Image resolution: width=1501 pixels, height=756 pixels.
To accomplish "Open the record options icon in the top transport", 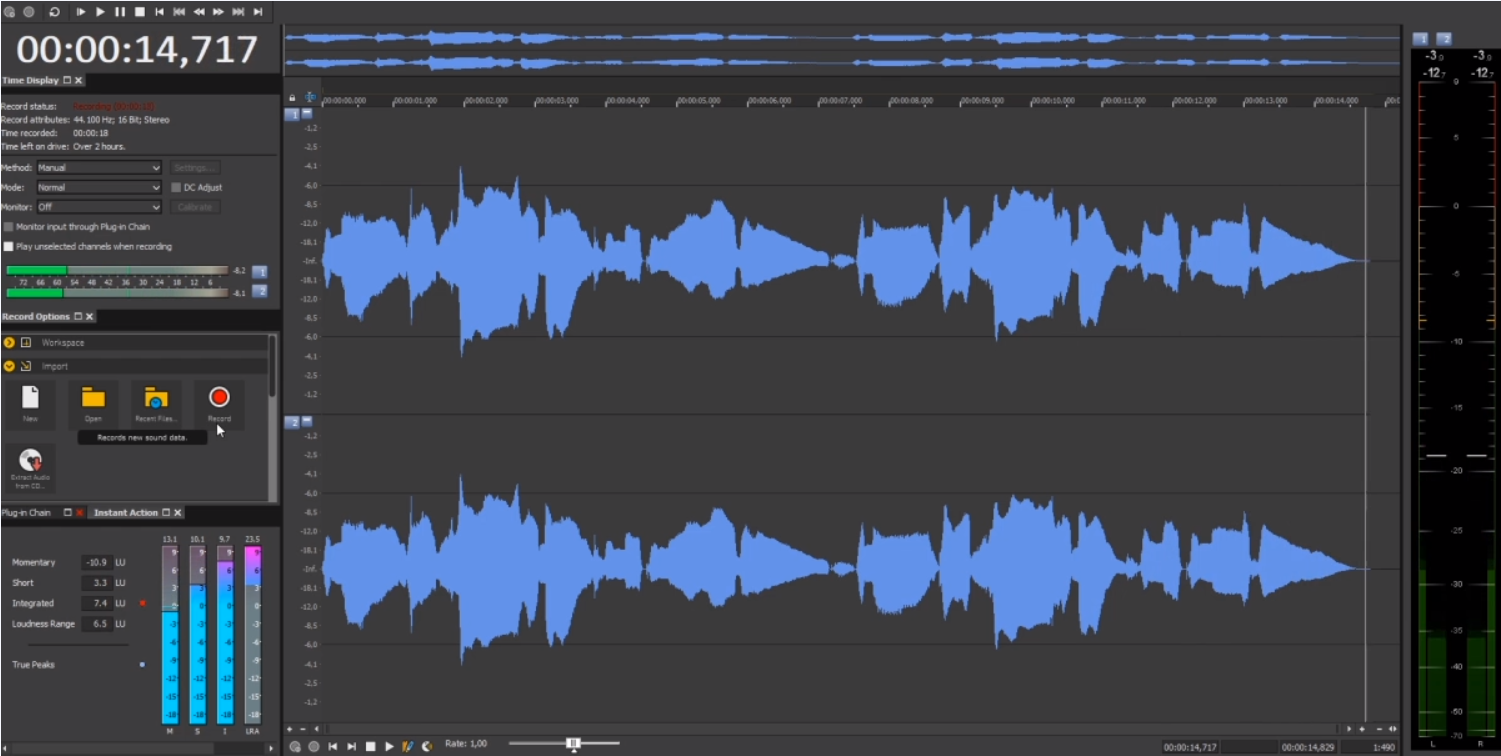I will tap(9, 12).
